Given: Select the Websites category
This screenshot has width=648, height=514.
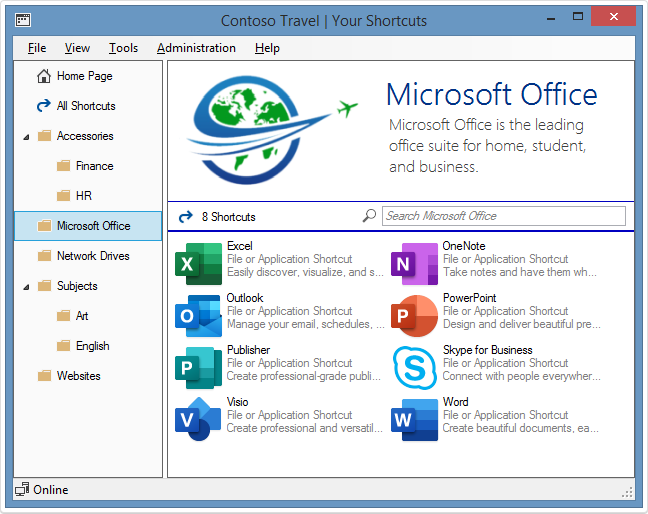Looking at the screenshot, I should (79, 376).
